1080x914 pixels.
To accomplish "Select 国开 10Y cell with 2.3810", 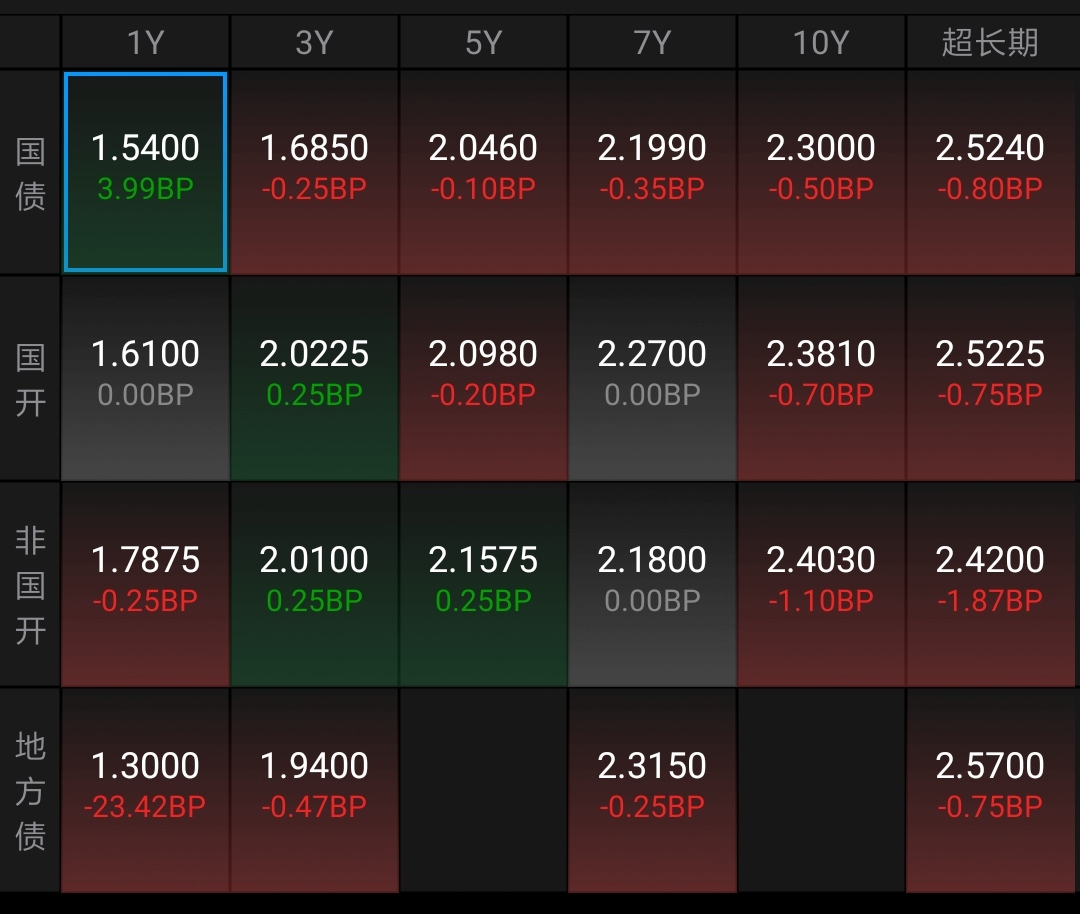I will coord(821,378).
